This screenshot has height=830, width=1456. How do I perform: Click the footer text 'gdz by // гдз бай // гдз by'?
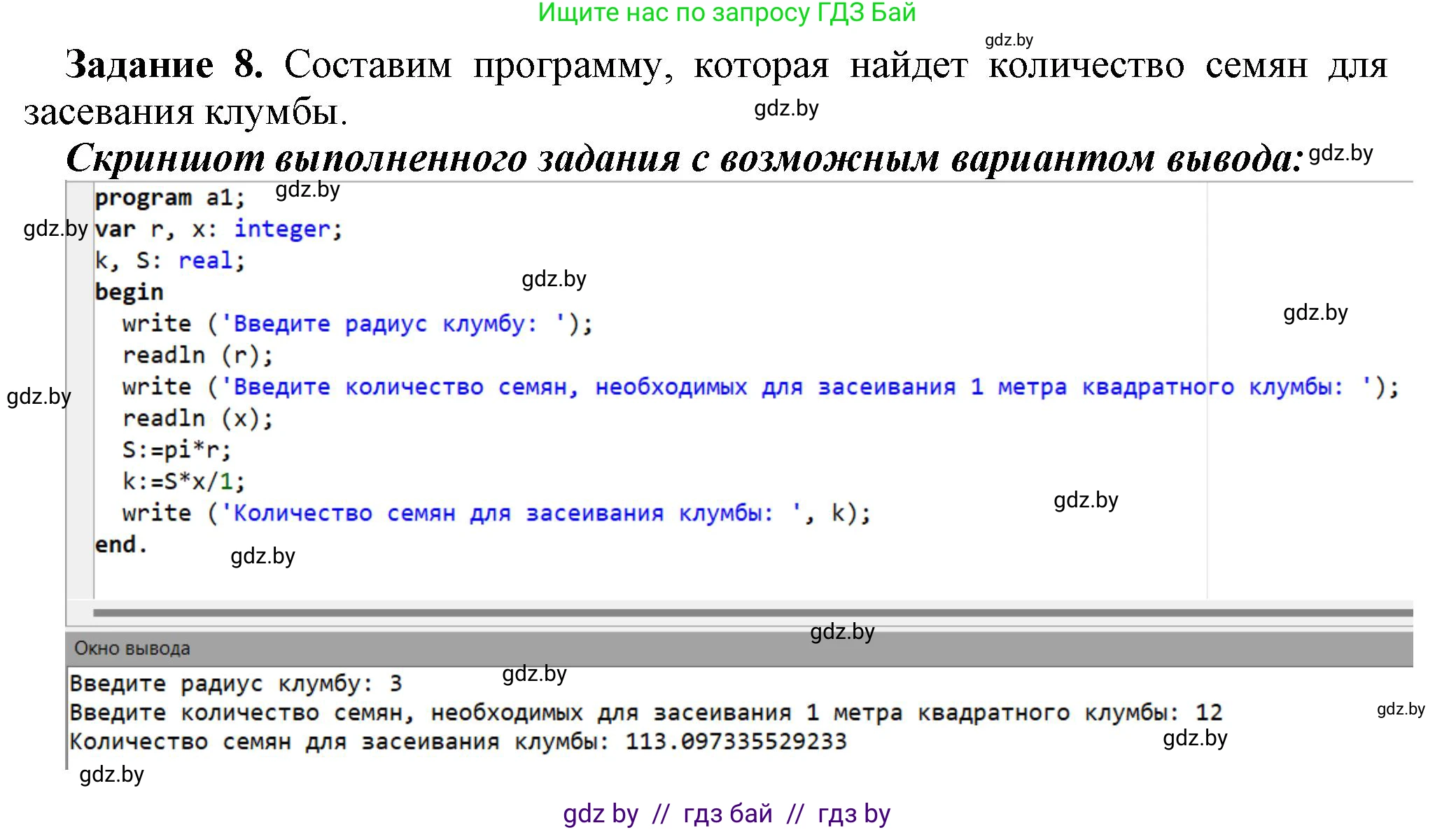pyautogui.click(x=727, y=814)
